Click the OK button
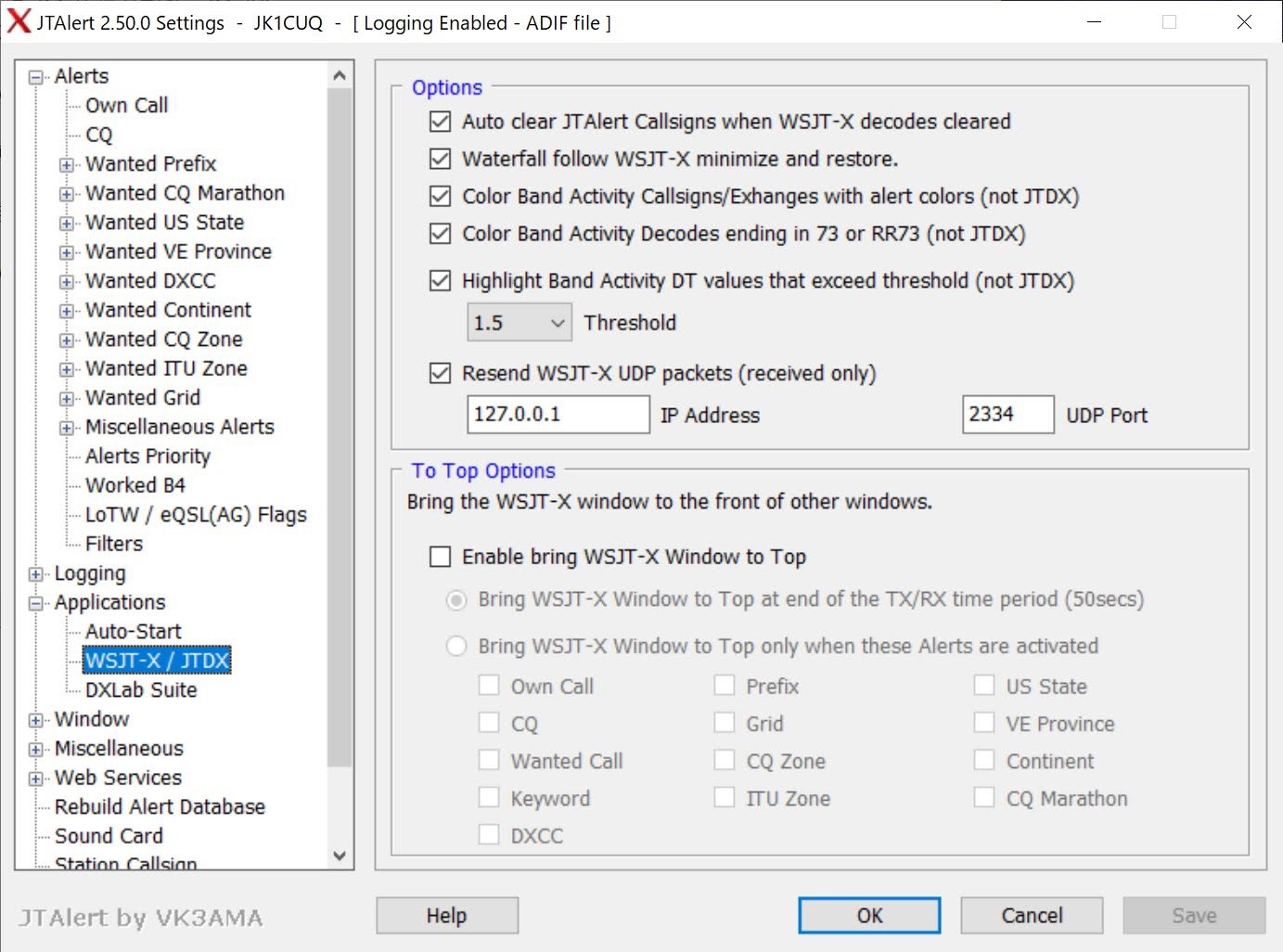1283x952 pixels. [x=869, y=916]
